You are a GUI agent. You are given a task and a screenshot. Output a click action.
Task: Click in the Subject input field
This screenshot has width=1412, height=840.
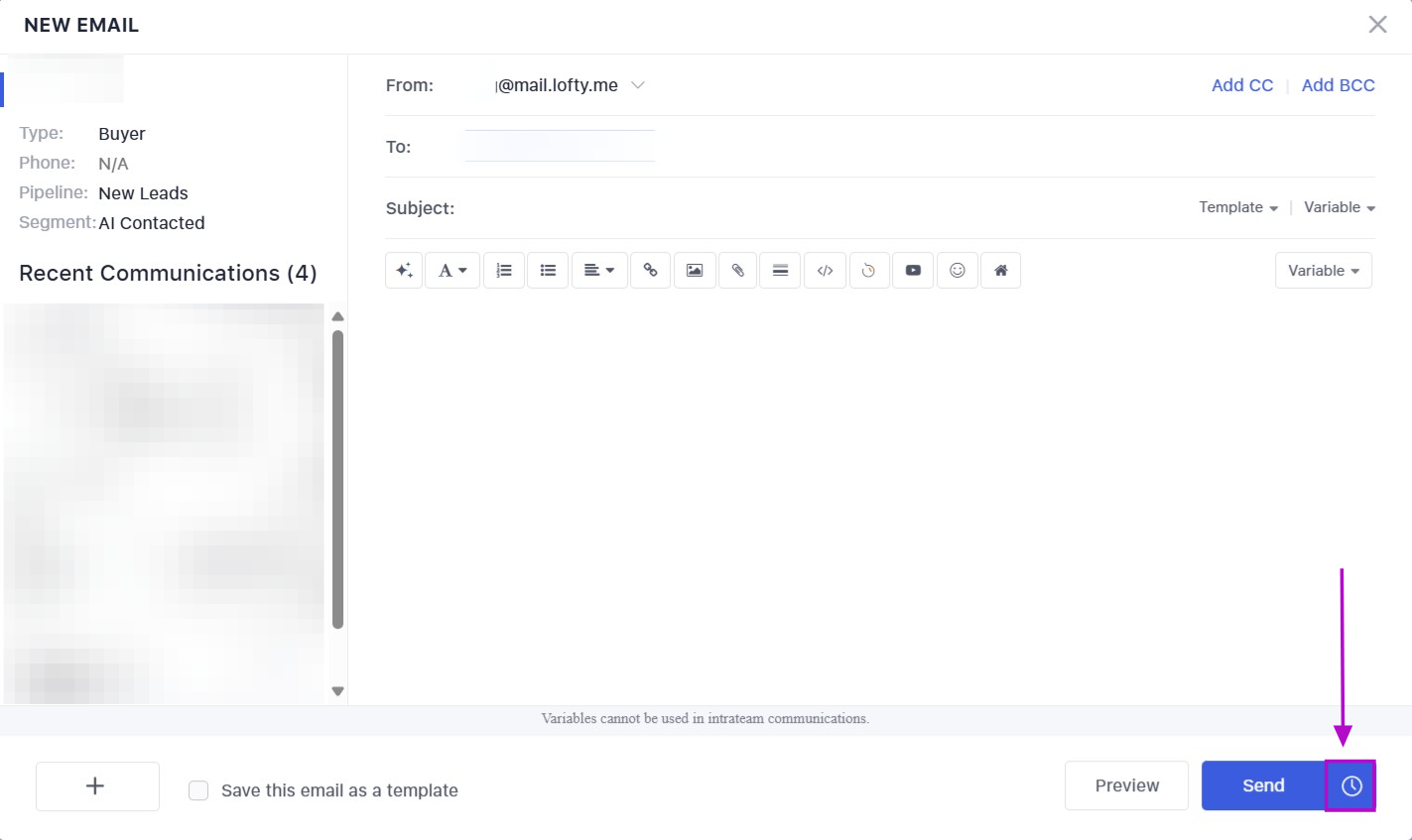point(814,208)
